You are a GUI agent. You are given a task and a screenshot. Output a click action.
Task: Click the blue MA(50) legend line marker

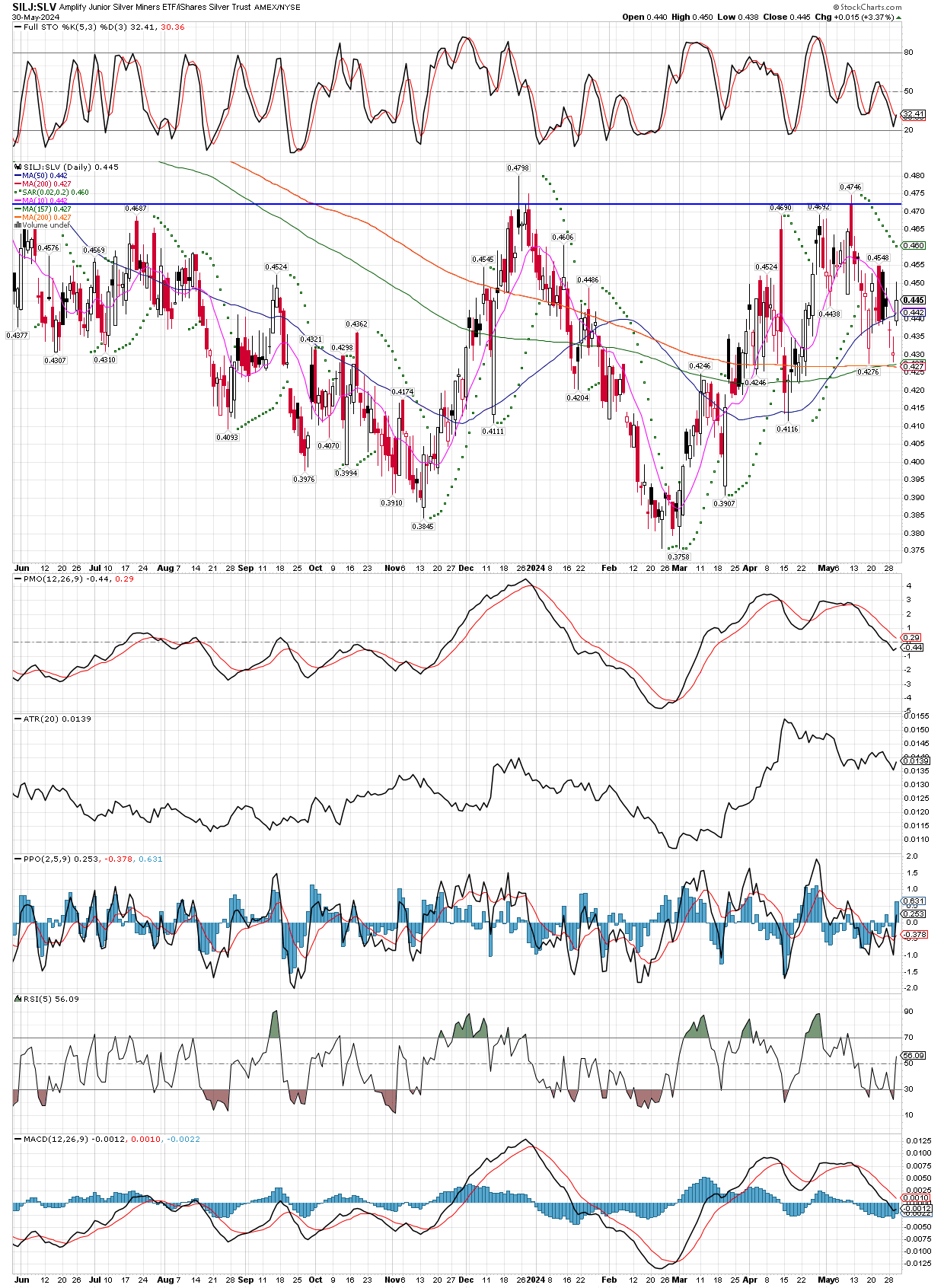18,176
